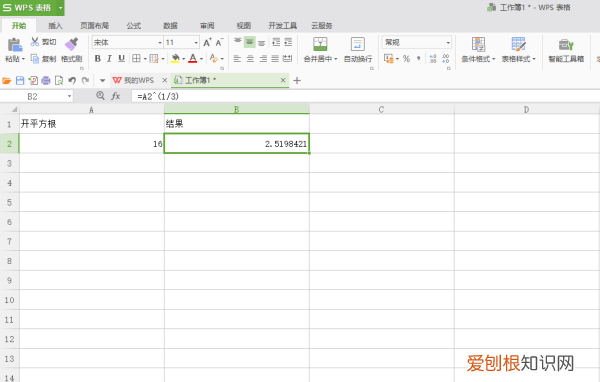
Task: Expand the Paste (粘贴) options arrow
Action: pyautogui.click(x=23, y=59)
